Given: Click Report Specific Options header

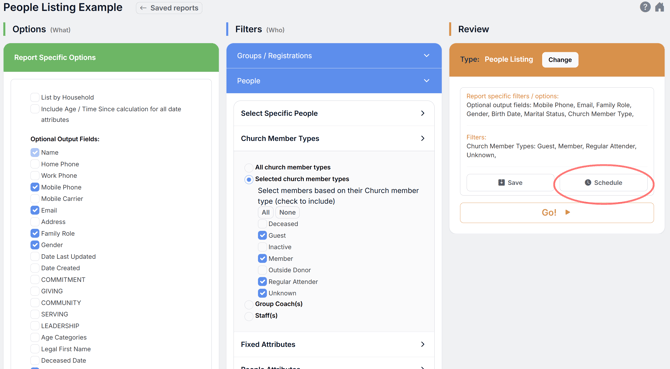Looking at the screenshot, I should tap(111, 57).
